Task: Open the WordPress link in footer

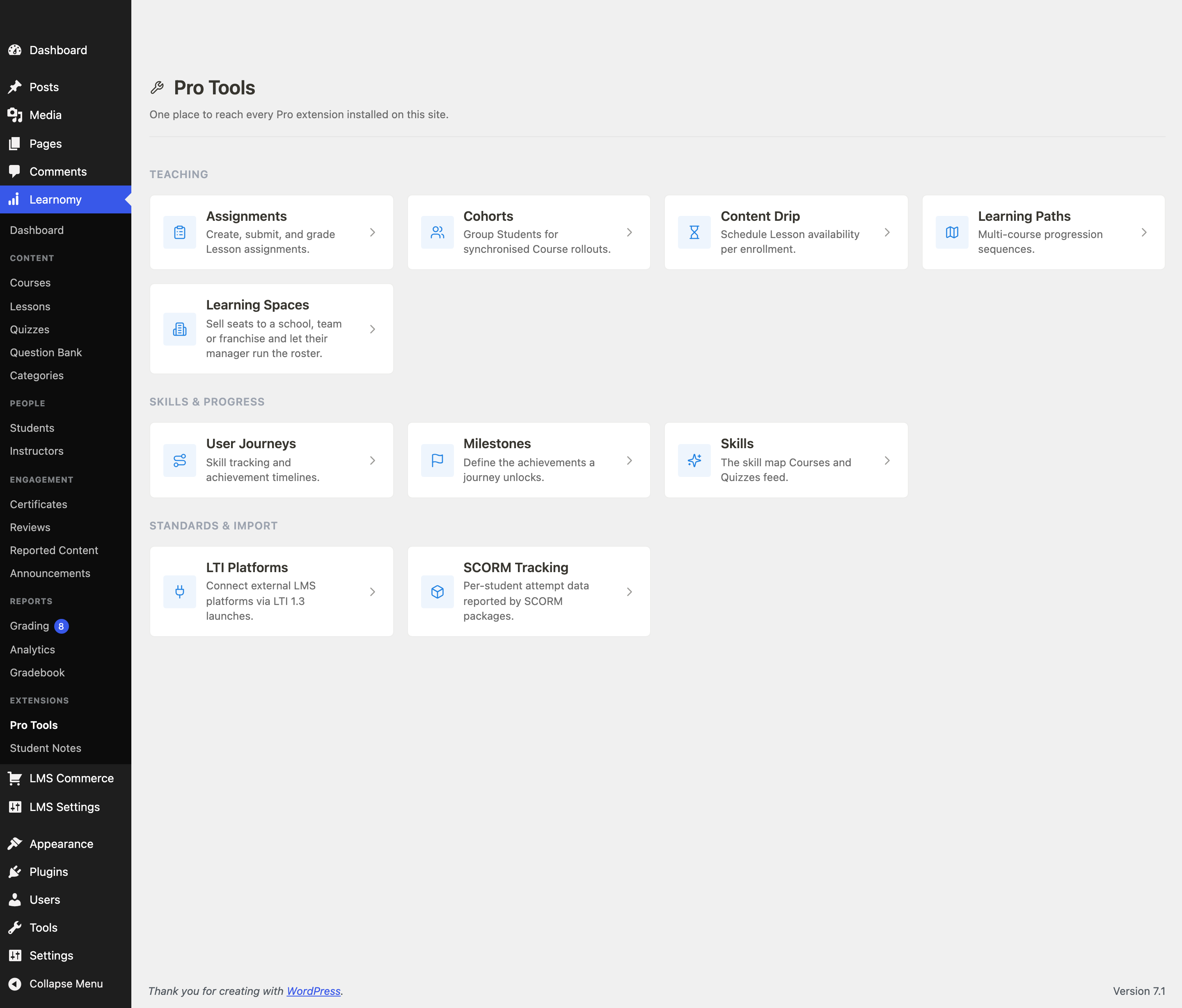Action: 313,991
